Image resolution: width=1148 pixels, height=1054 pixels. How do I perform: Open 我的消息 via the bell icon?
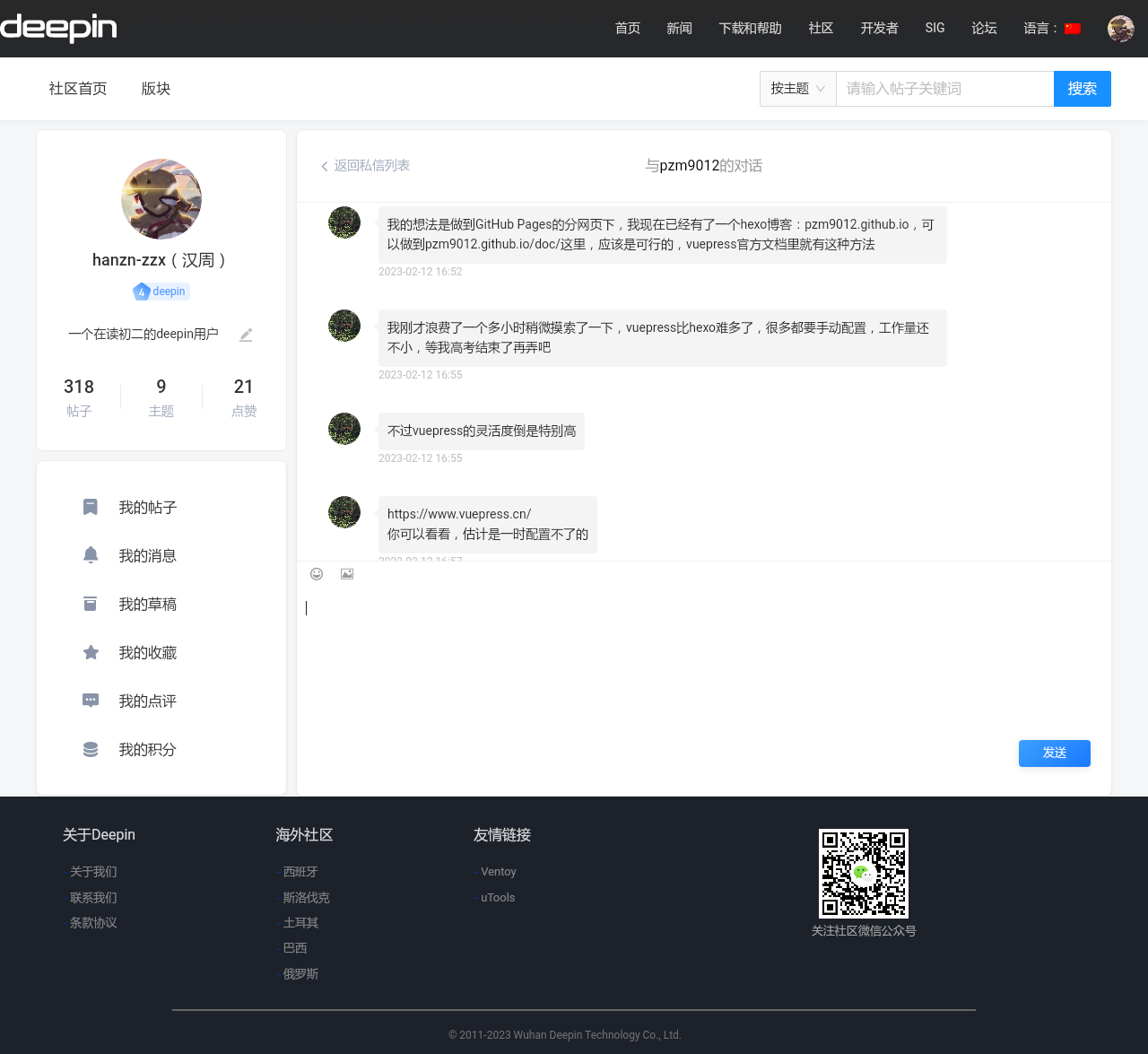tap(90, 555)
